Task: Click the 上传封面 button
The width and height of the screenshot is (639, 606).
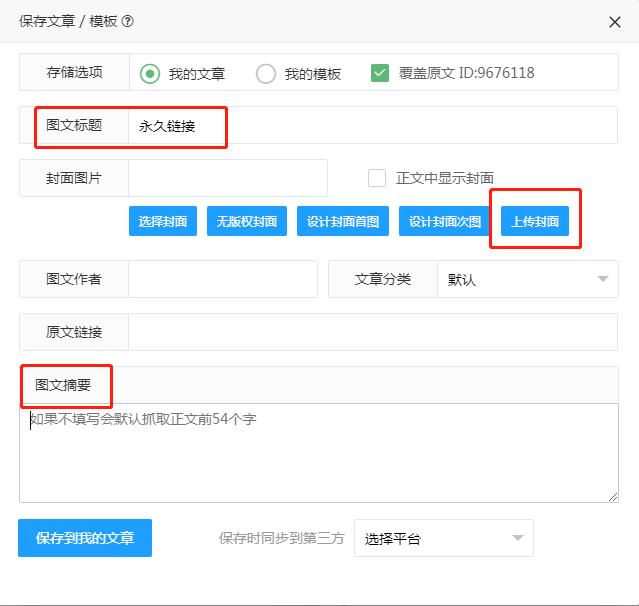Action: click(535, 221)
